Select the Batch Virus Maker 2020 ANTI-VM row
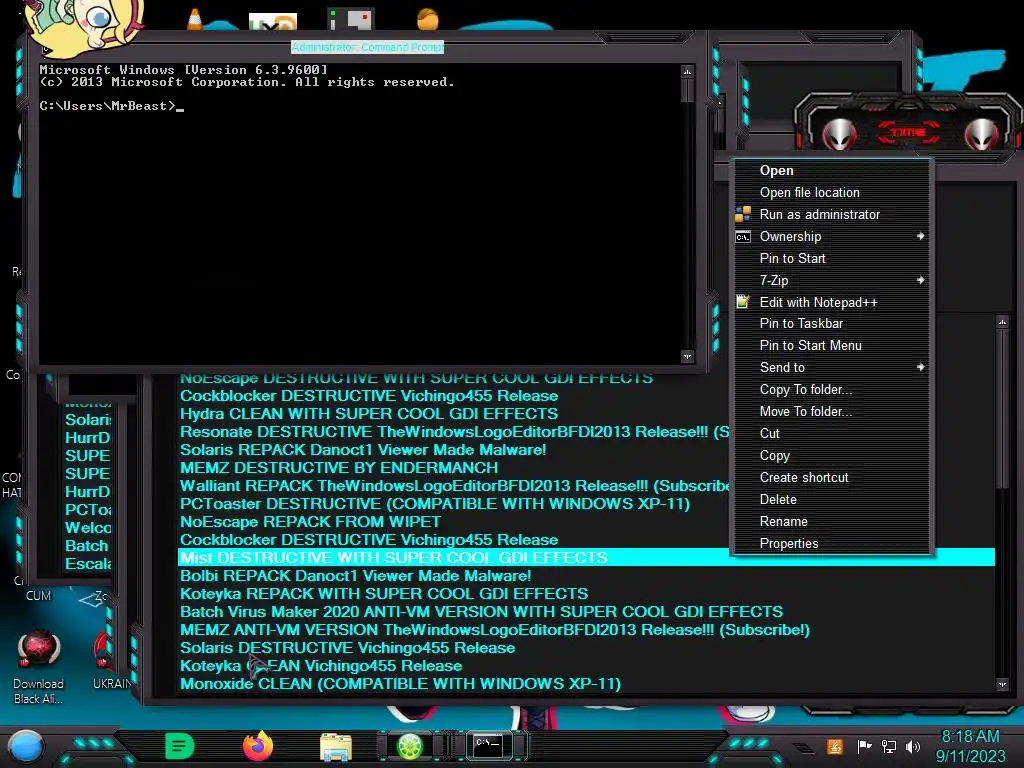1024x768 pixels. coord(481,612)
